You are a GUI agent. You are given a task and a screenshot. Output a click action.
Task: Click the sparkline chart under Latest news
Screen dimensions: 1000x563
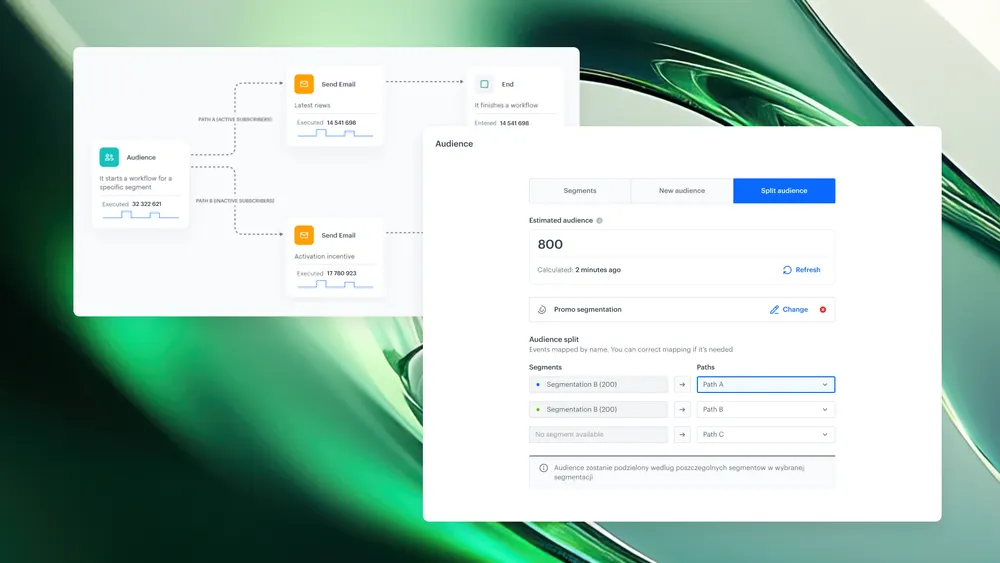click(x=335, y=133)
